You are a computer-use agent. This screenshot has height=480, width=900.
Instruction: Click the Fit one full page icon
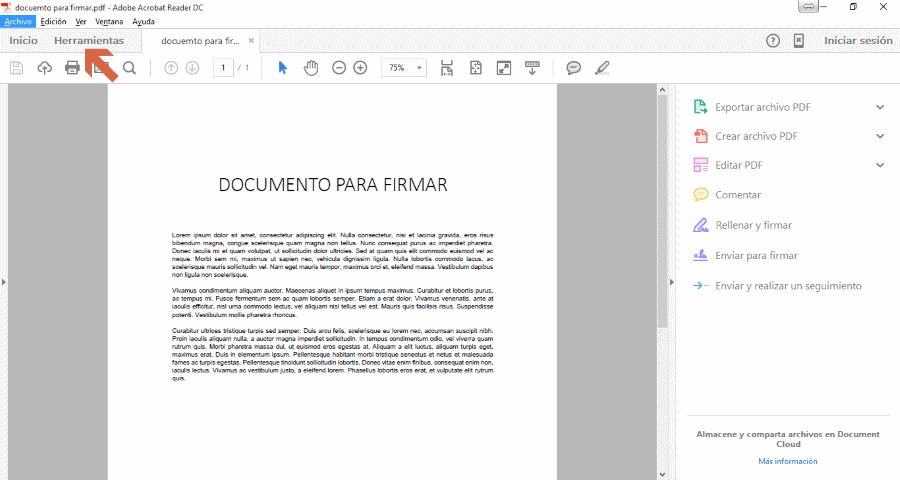[x=476, y=68]
